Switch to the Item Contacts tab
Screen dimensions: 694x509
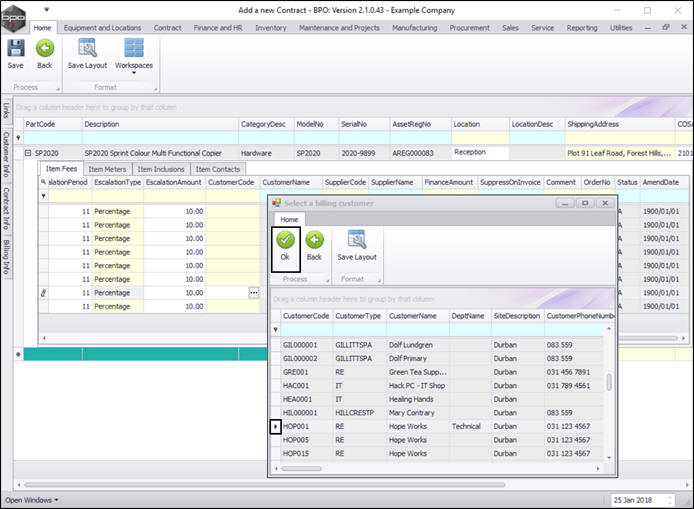click(217, 169)
